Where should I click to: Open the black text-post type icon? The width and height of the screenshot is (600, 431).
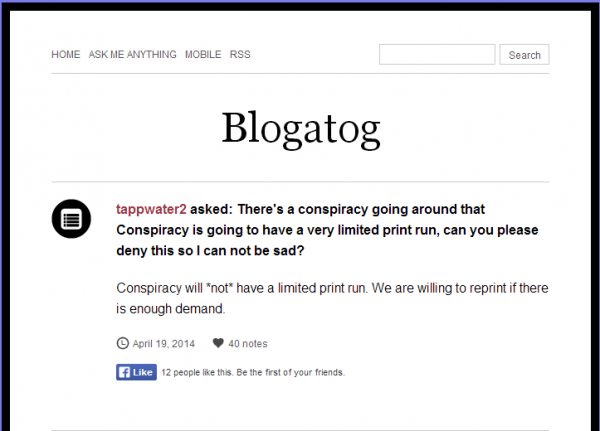tap(71, 219)
